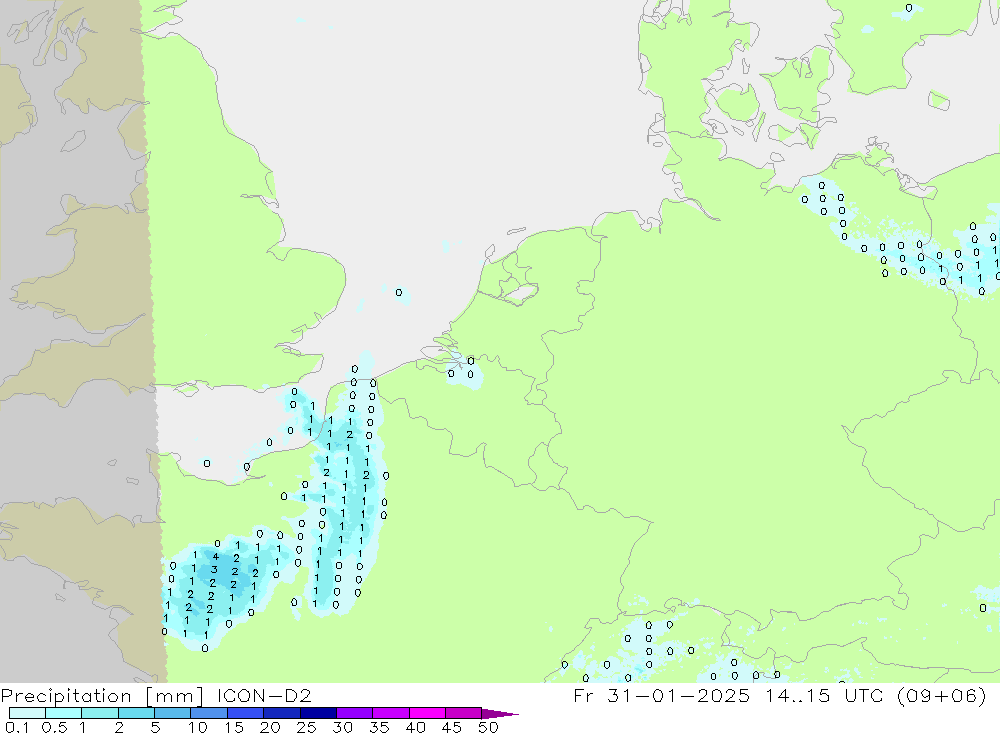Click the 0.1–0.5 mm palest cyan legend swatch
This screenshot has width=1000, height=733.
[x=27, y=713]
